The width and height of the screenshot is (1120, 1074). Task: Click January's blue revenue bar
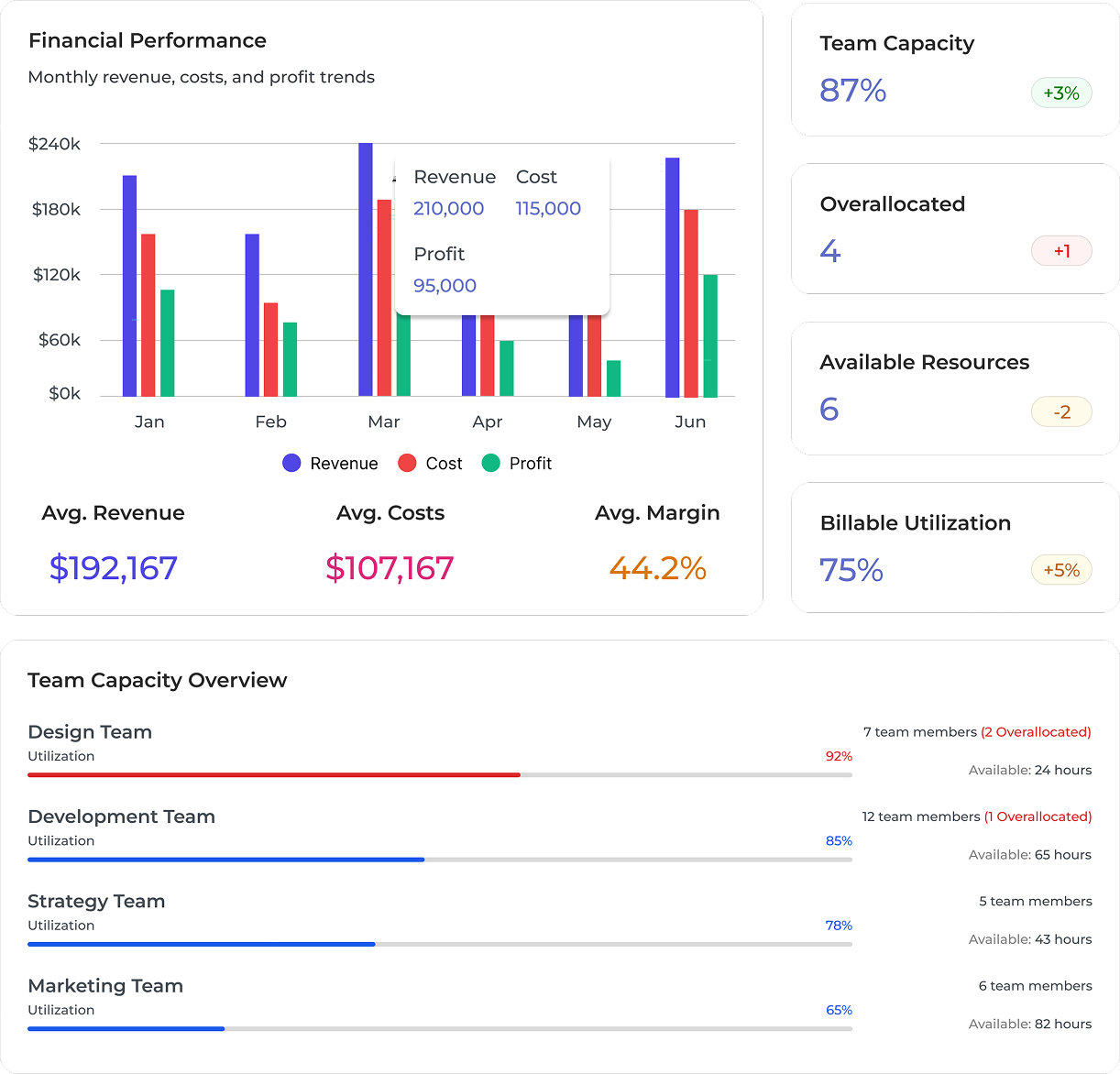pos(129,286)
